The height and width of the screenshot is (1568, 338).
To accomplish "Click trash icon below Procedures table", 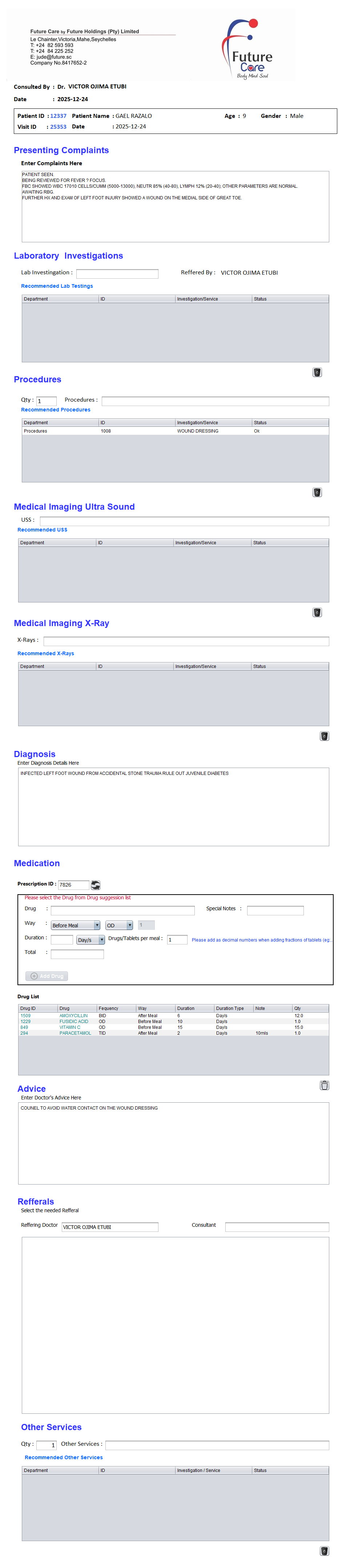I will pos(317,492).
